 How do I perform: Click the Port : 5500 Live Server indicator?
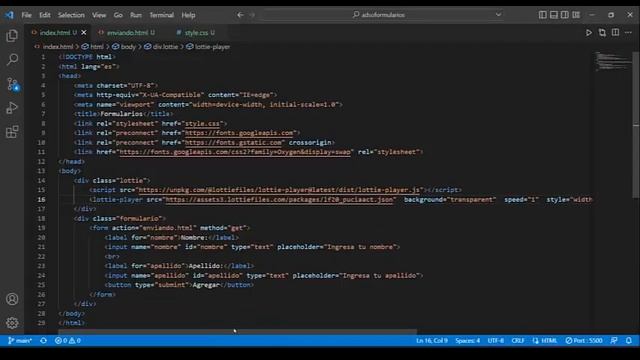pyautogui.click(x=584, y=340)
